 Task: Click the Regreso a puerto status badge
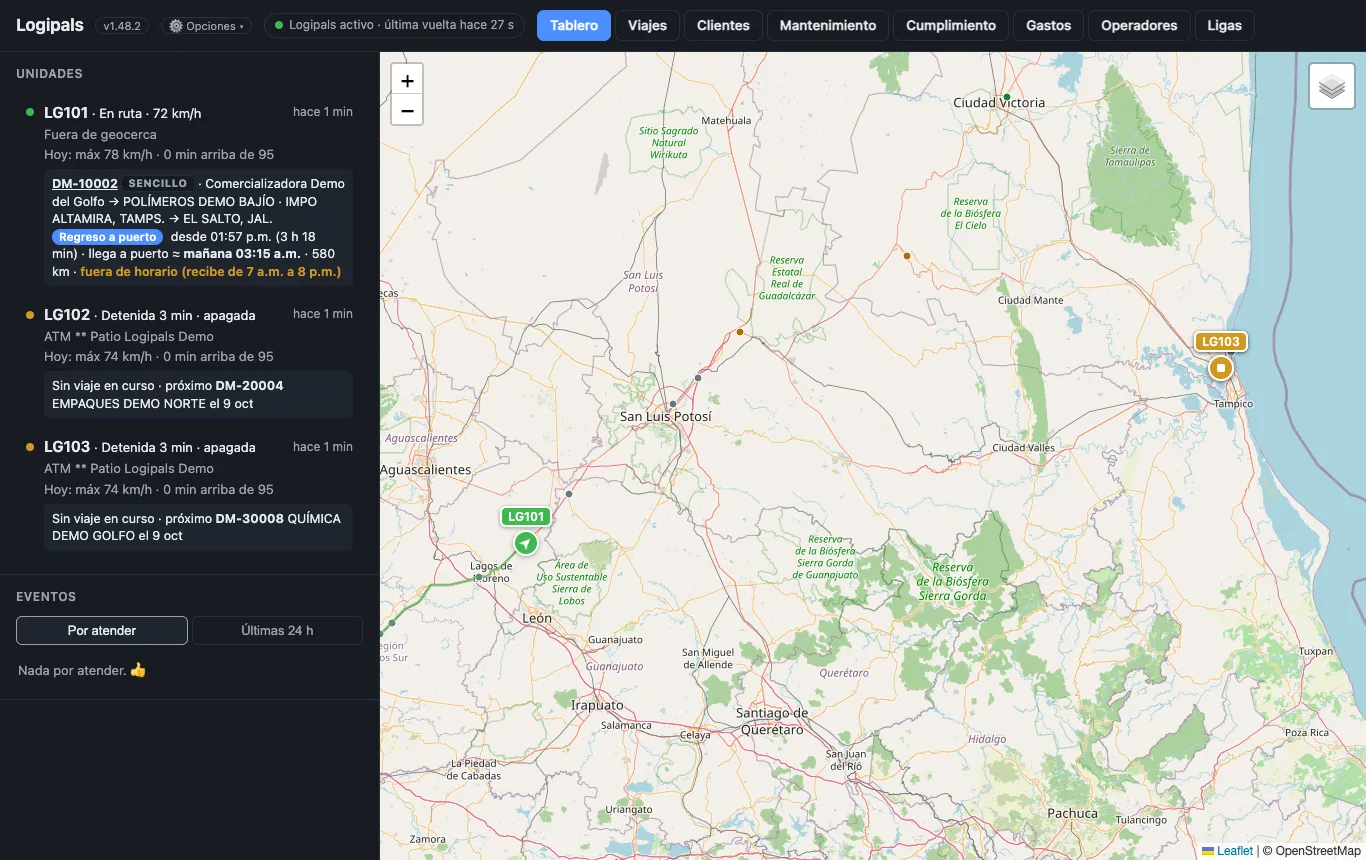[108, 237]
